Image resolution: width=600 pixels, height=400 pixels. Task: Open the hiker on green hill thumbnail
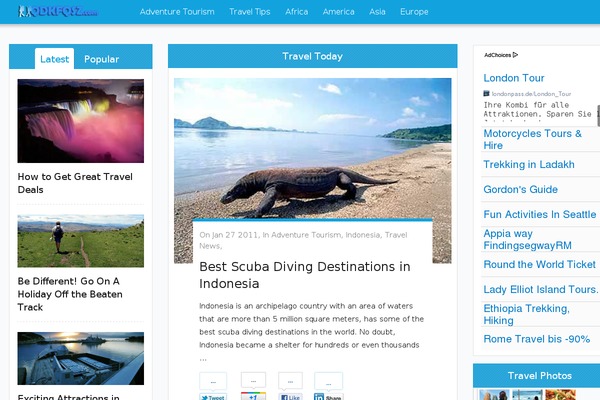point(81,241)
